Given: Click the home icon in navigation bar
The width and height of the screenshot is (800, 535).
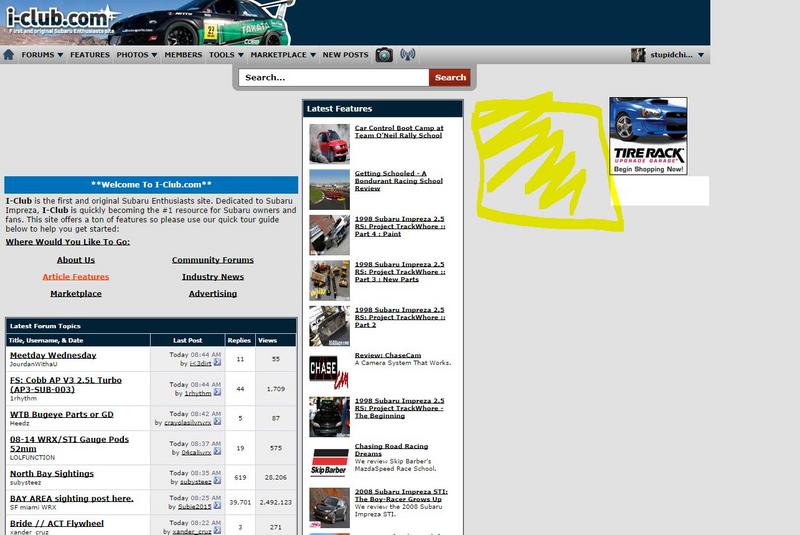Looking at the screenshot, I should pyautogui.click(x=9, y=55).
